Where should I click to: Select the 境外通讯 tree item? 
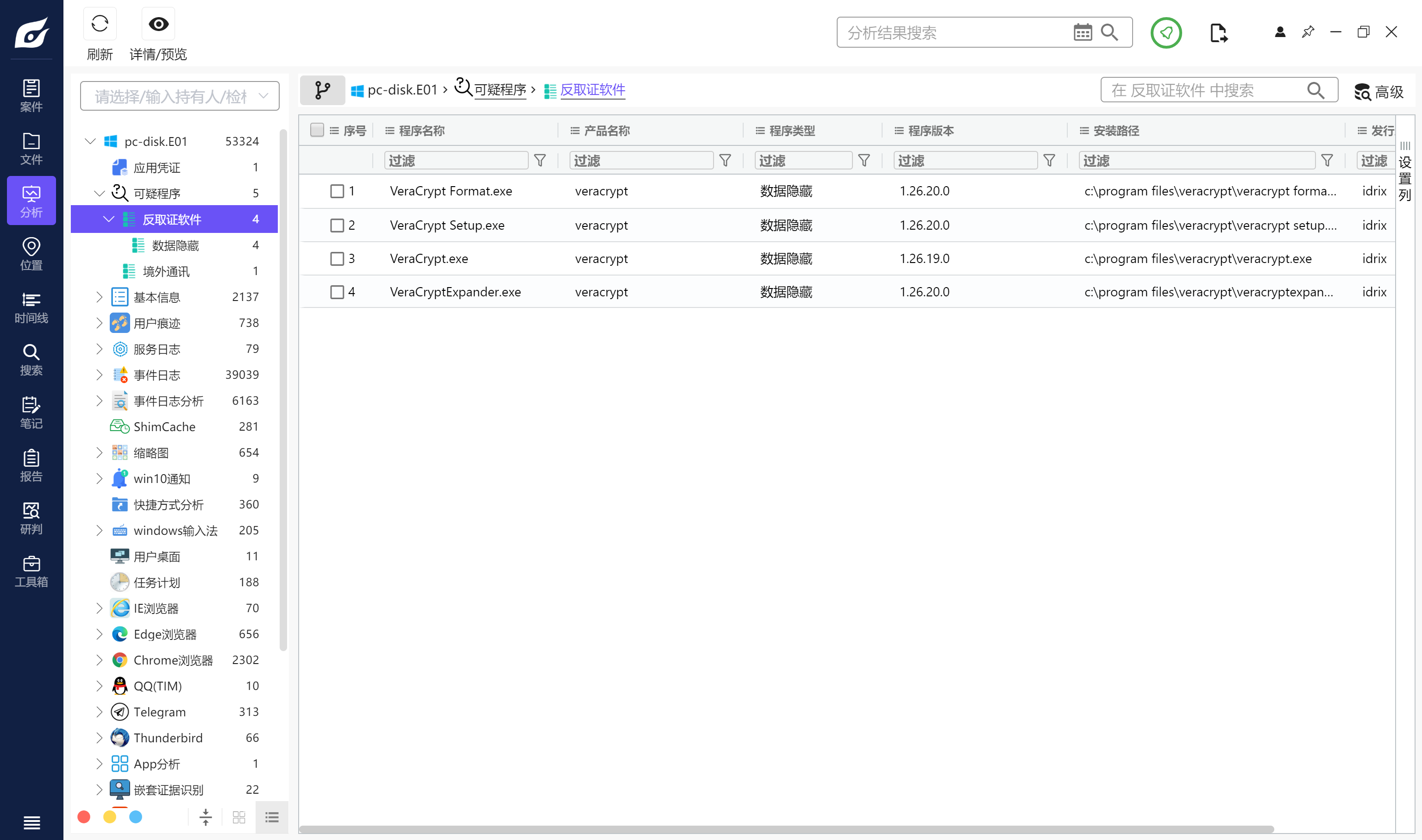point(175,271)
